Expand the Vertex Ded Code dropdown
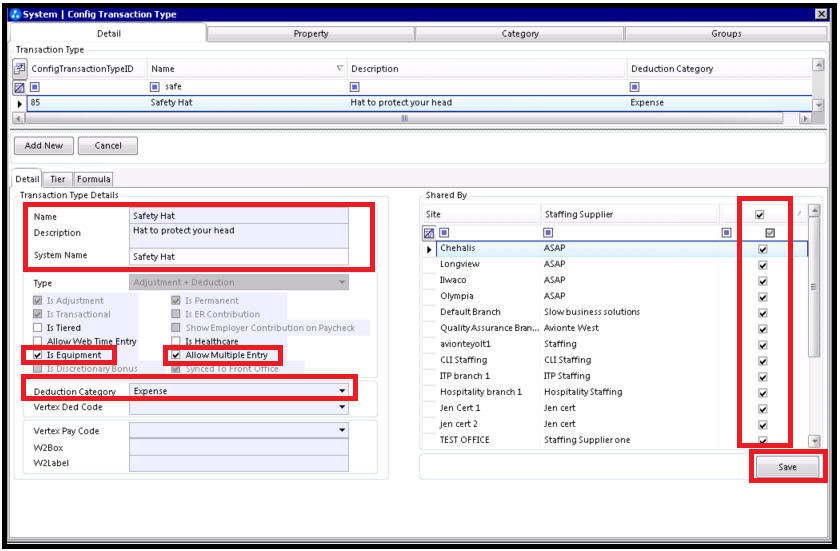Viewport: 840px width, 551px height. click(x=343, y=408)
